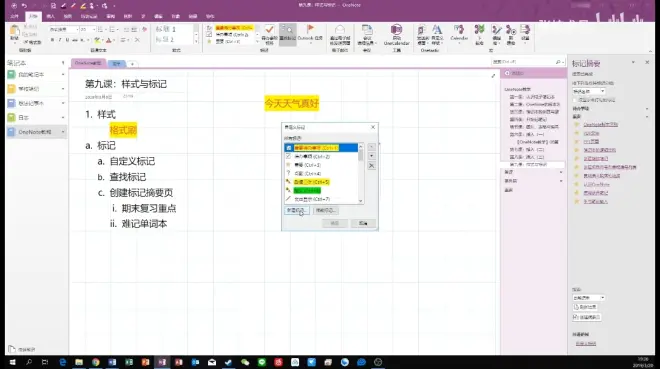
Task: Open the blue section tab
Action: 116,64
